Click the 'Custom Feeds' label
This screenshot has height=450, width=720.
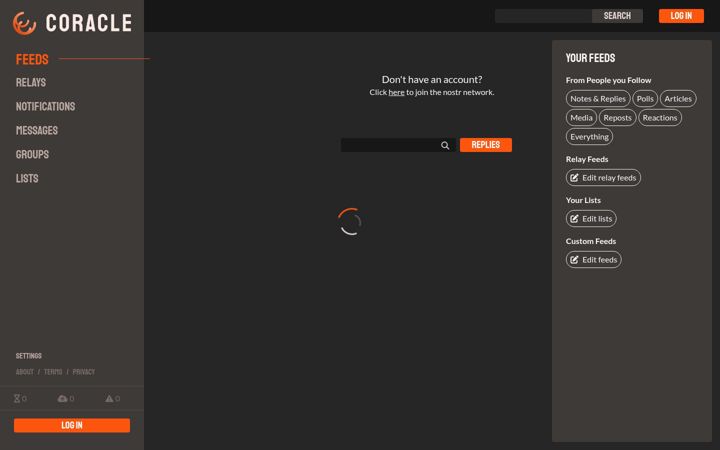click(x=591, y=241)
